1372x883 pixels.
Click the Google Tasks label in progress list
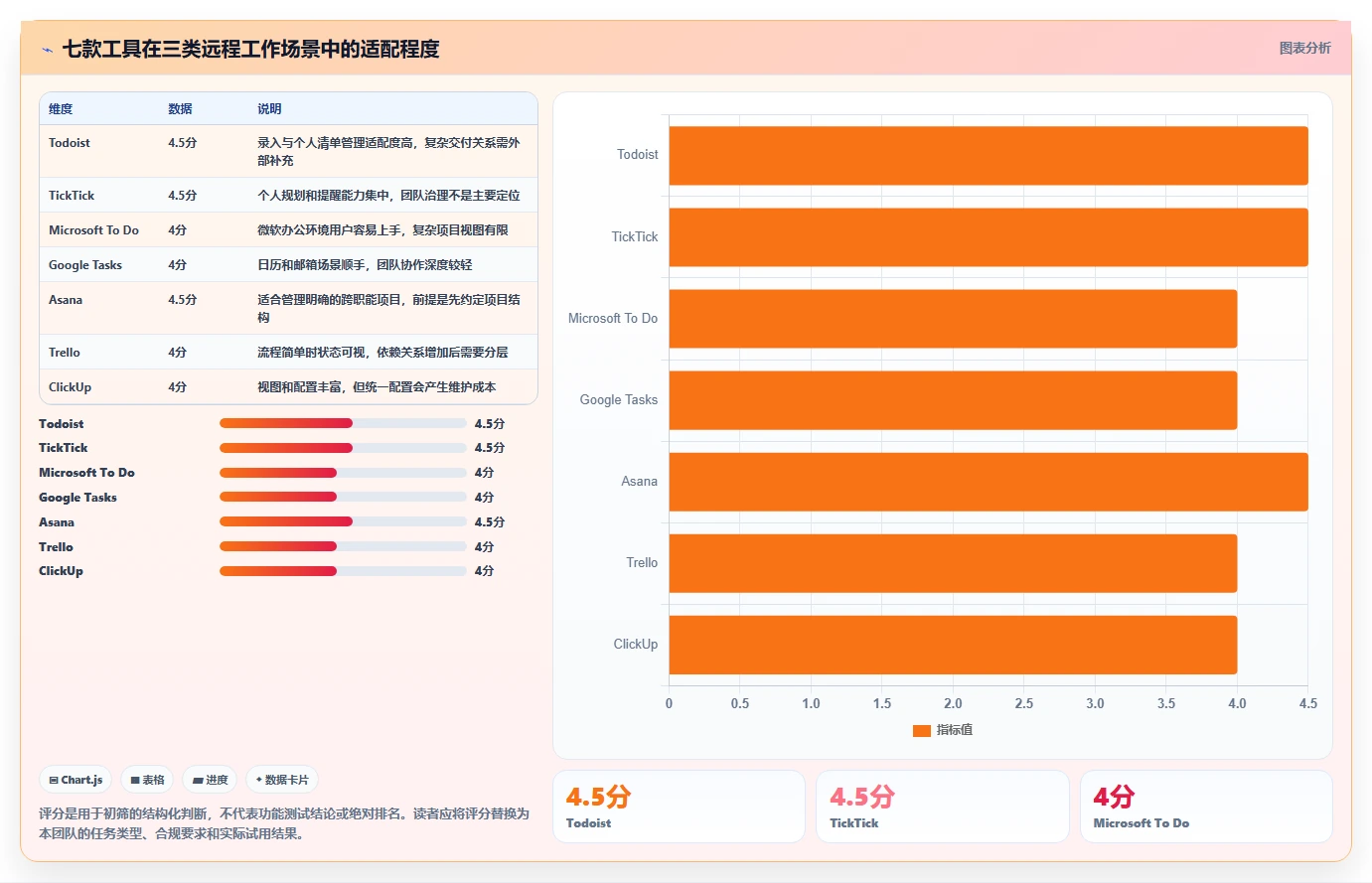tap(77, 498)
